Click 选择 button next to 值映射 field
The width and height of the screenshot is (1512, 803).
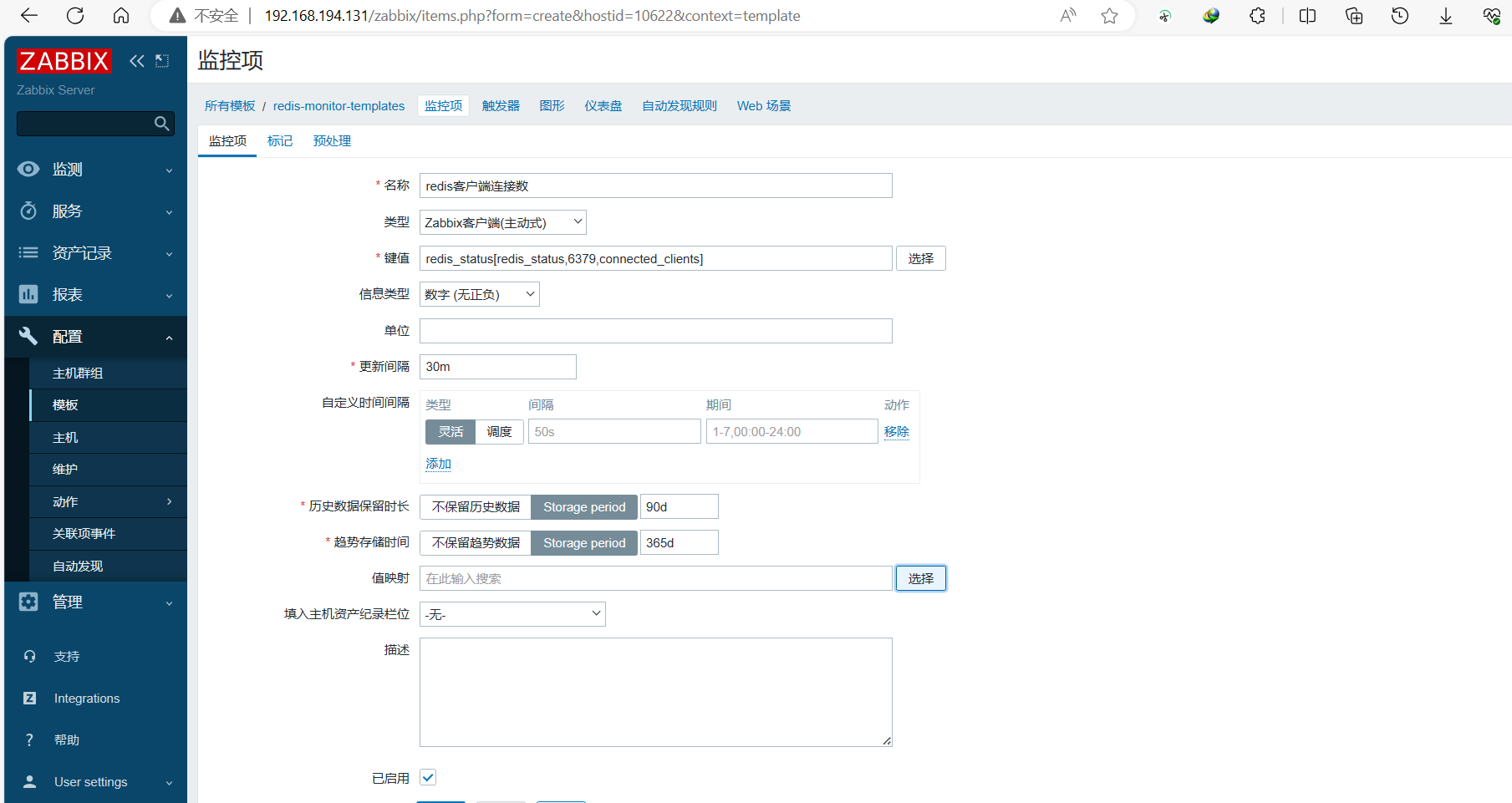click(x=921, y=579)
